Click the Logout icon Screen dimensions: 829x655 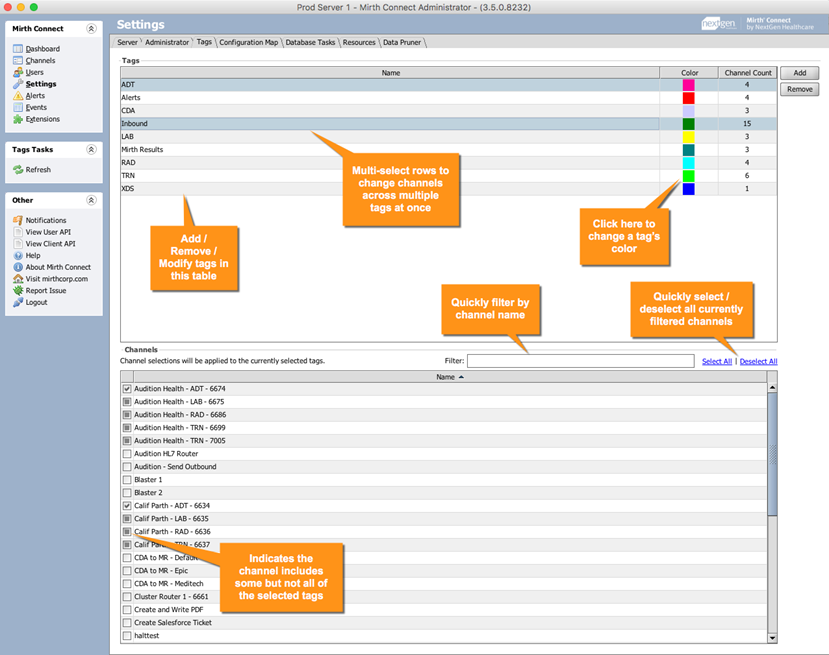tap(18, 302)
